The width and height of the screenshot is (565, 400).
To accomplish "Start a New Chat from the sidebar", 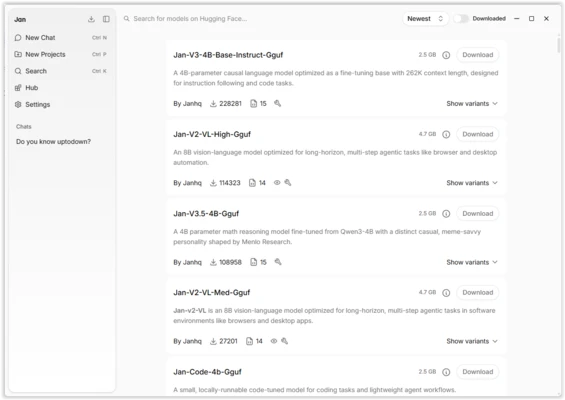I will point(61,37).
